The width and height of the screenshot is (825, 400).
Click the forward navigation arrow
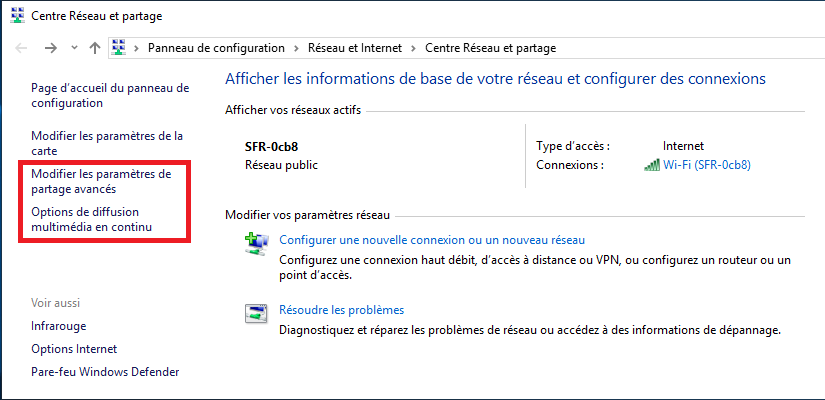51,48
